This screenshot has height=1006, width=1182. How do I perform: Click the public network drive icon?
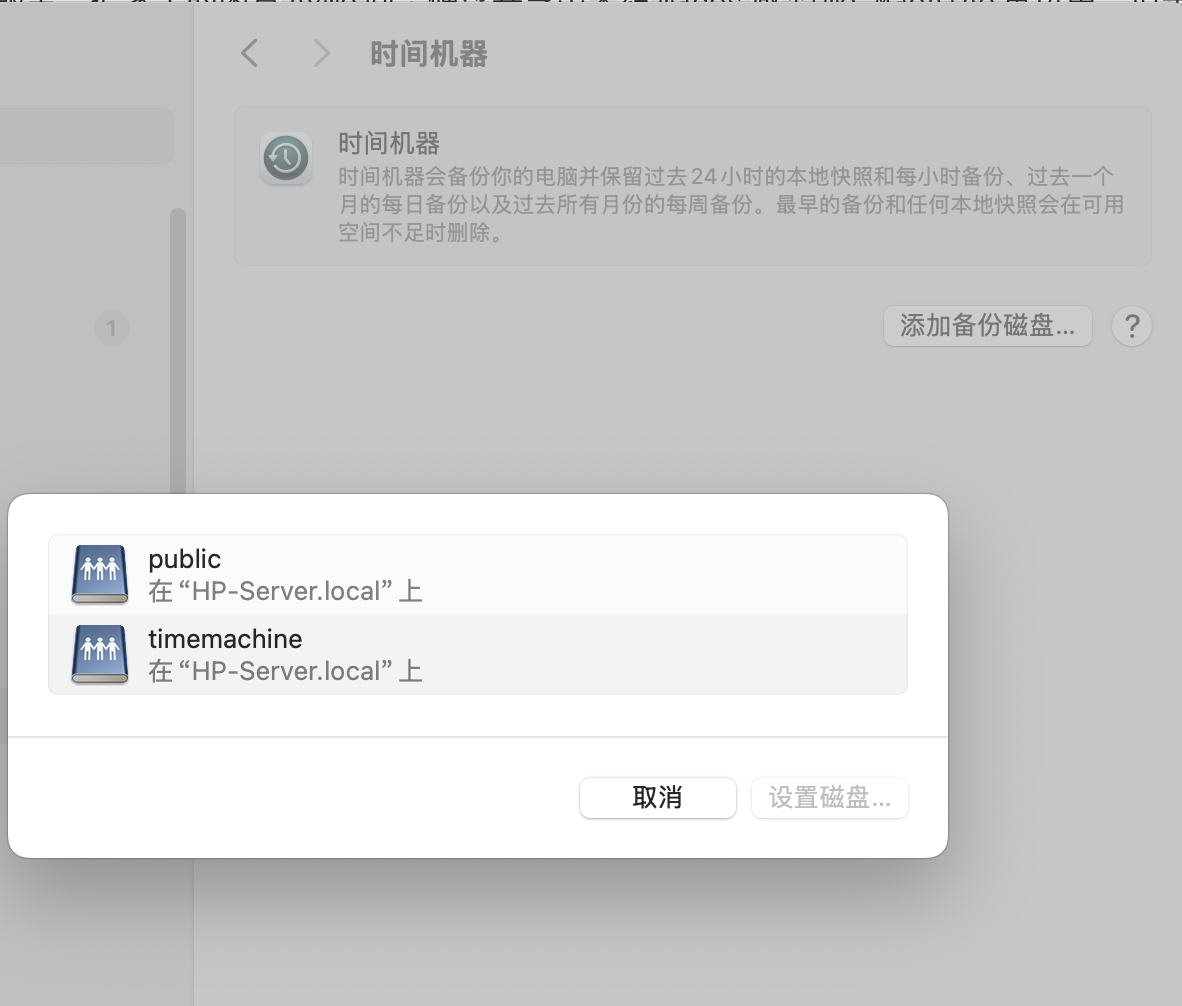tap(100, 574)
